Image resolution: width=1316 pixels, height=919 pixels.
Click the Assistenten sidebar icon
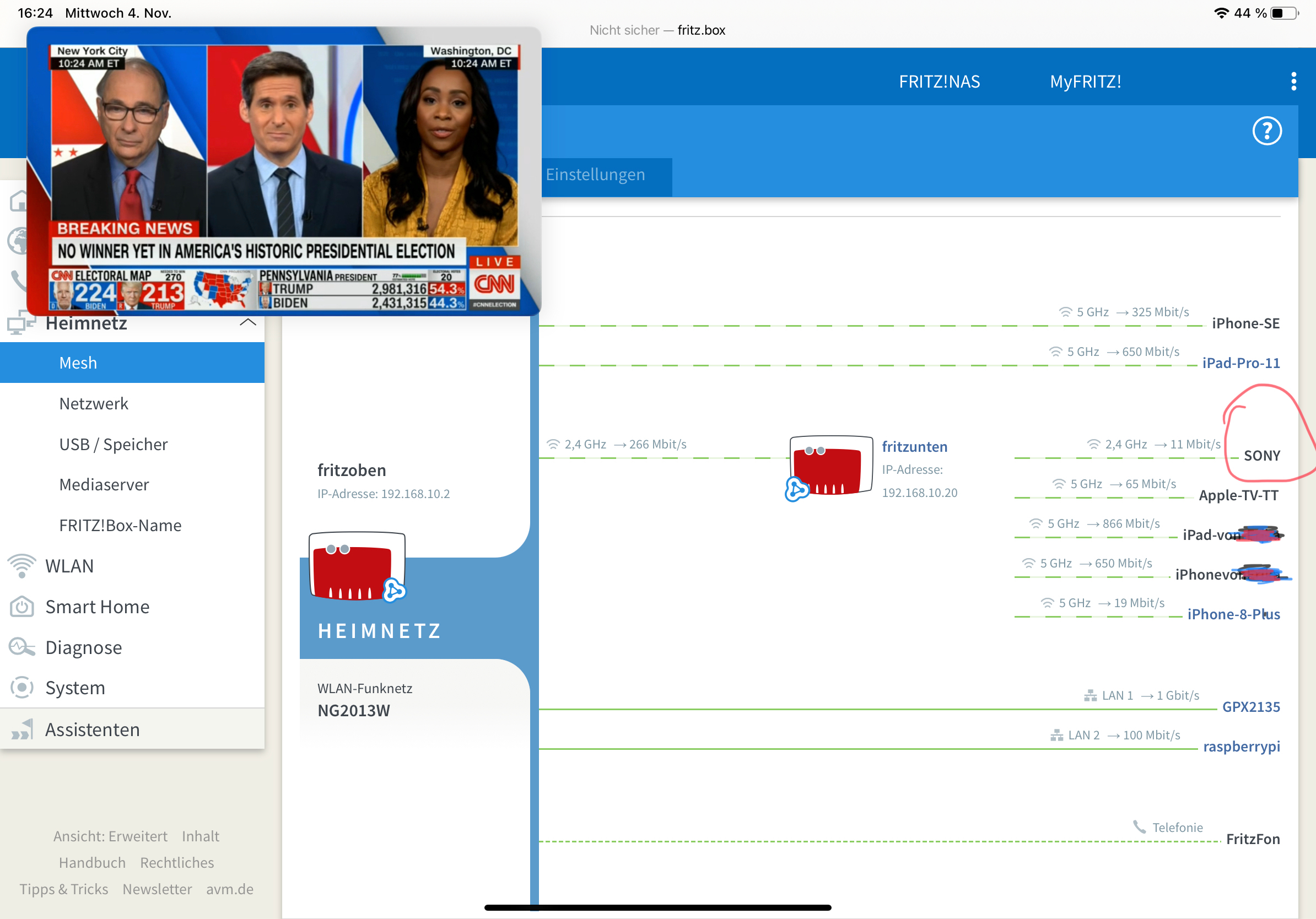click(x=22, y=729)
